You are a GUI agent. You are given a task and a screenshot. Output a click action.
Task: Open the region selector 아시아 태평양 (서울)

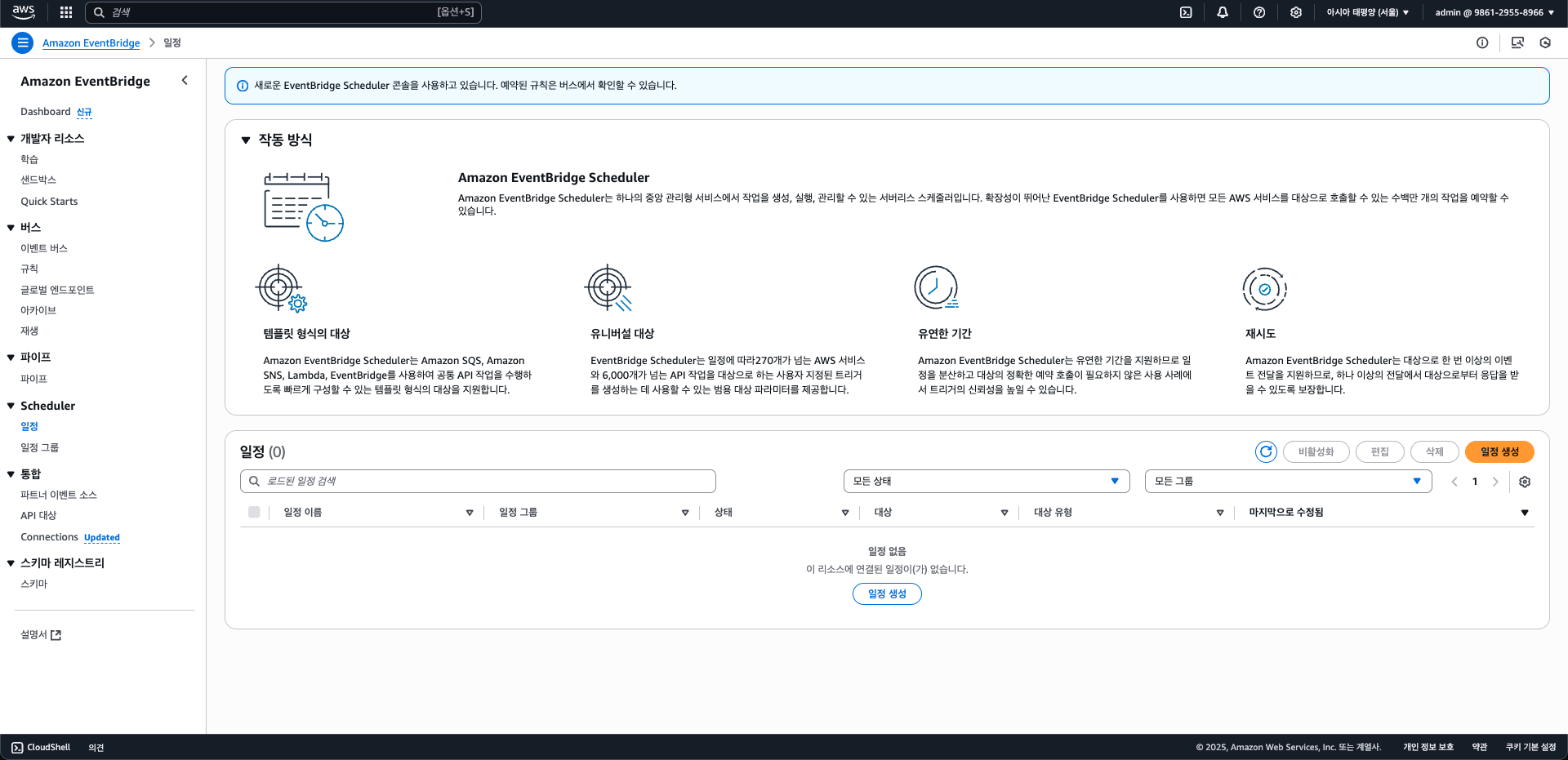pyautogui.click(x=1367, y=12)
